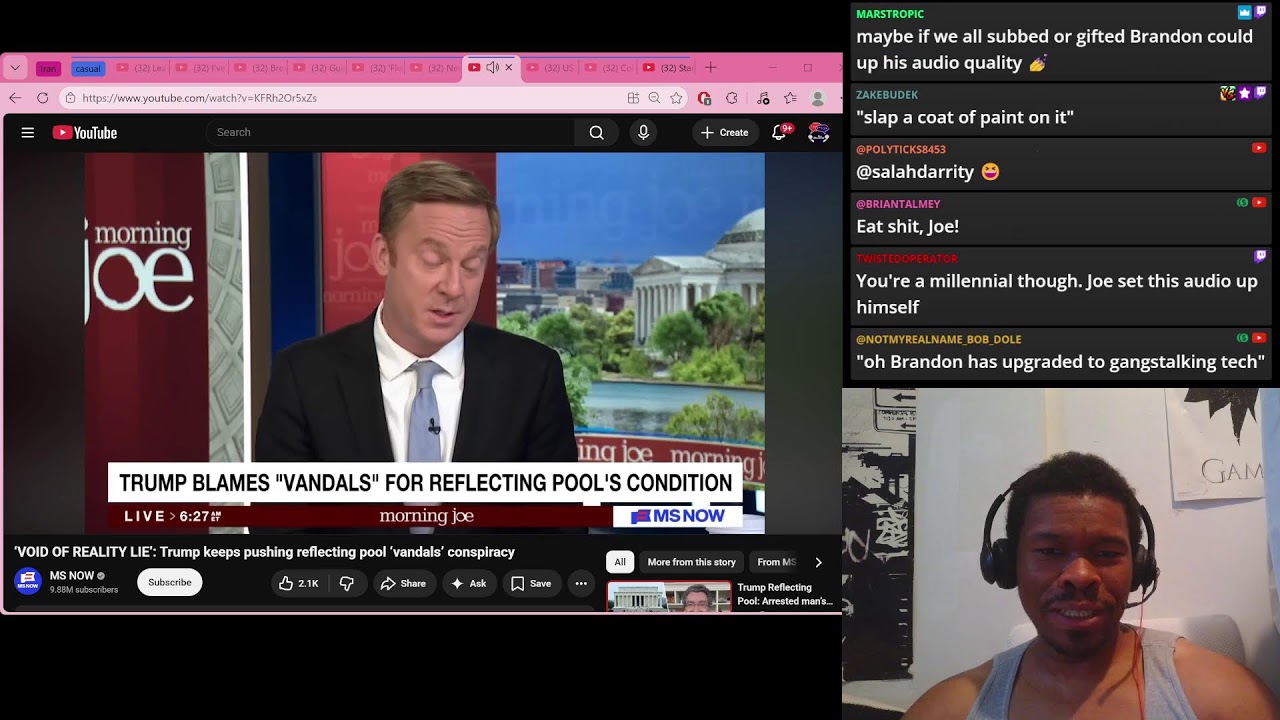Open 'Trump Reflecting Pool: Arrested man's' title

[x=785, y=594]
